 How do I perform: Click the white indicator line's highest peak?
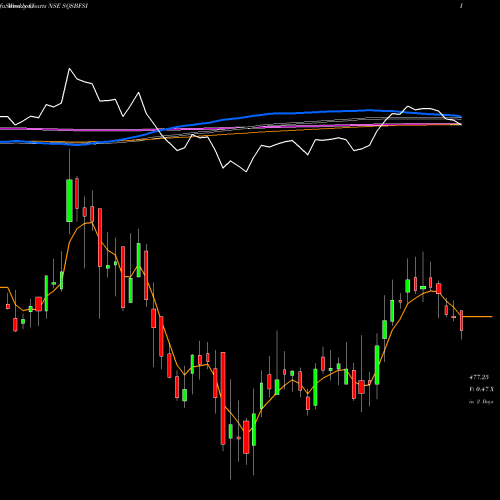[69, 69]
